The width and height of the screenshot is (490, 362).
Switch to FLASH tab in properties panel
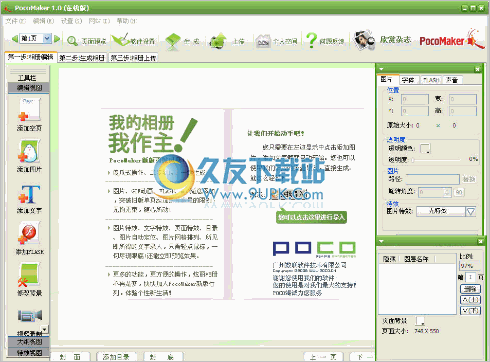[x=431, y=80]
